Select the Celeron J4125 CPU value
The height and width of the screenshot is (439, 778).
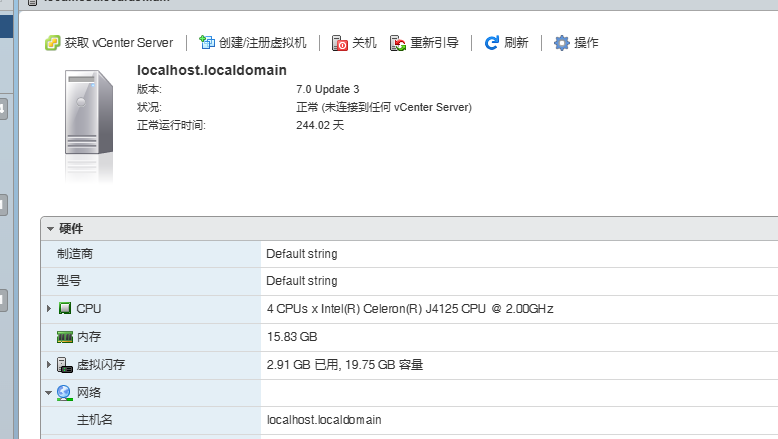point(410,309)
